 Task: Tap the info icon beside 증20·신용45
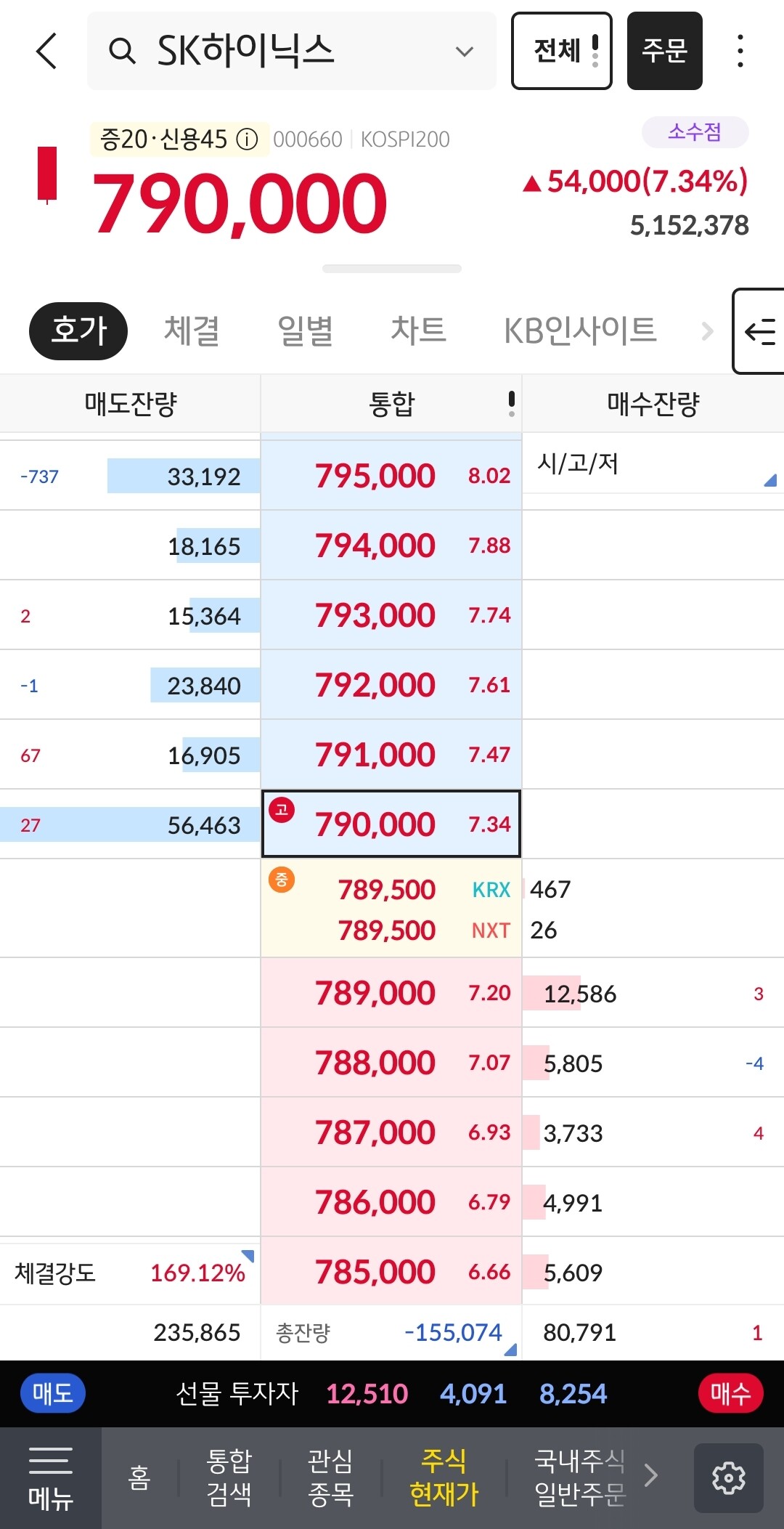tap(248, 139)
